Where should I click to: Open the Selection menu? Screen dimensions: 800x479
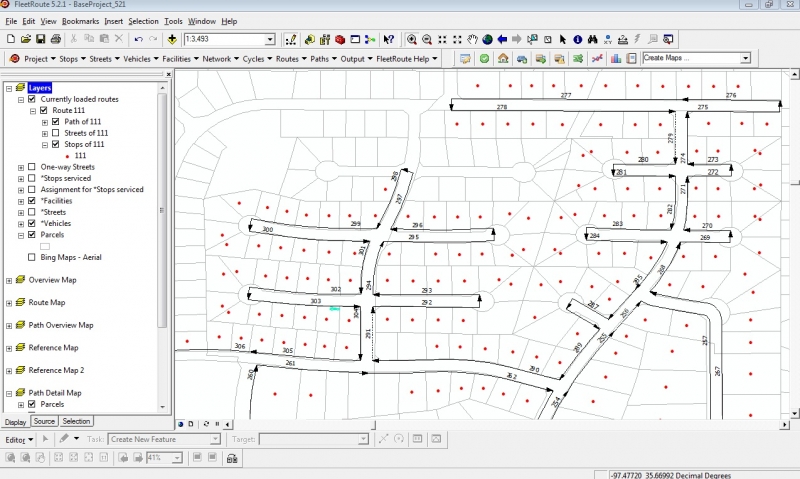[143, 21]
